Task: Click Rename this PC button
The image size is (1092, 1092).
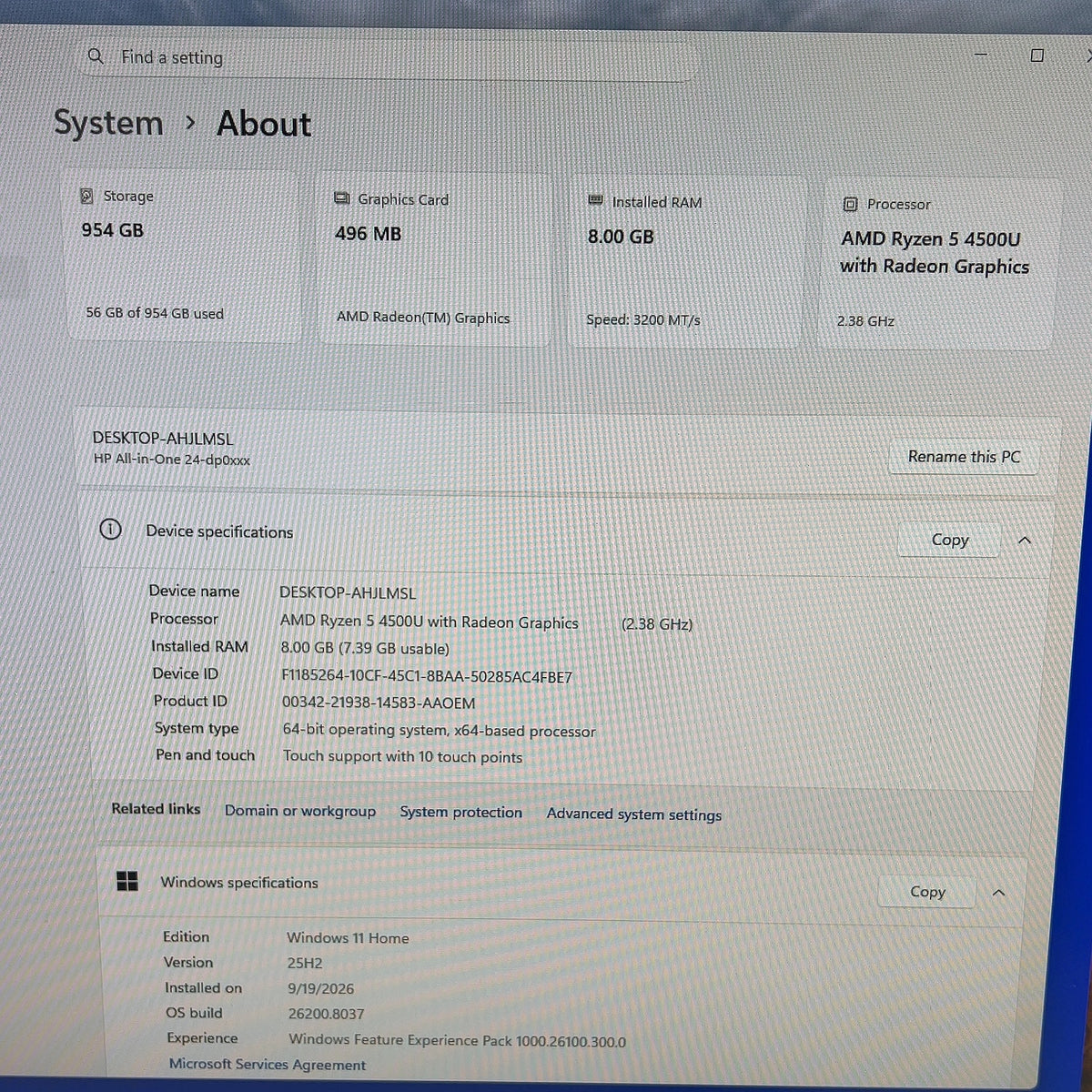Action: (964, 457)
